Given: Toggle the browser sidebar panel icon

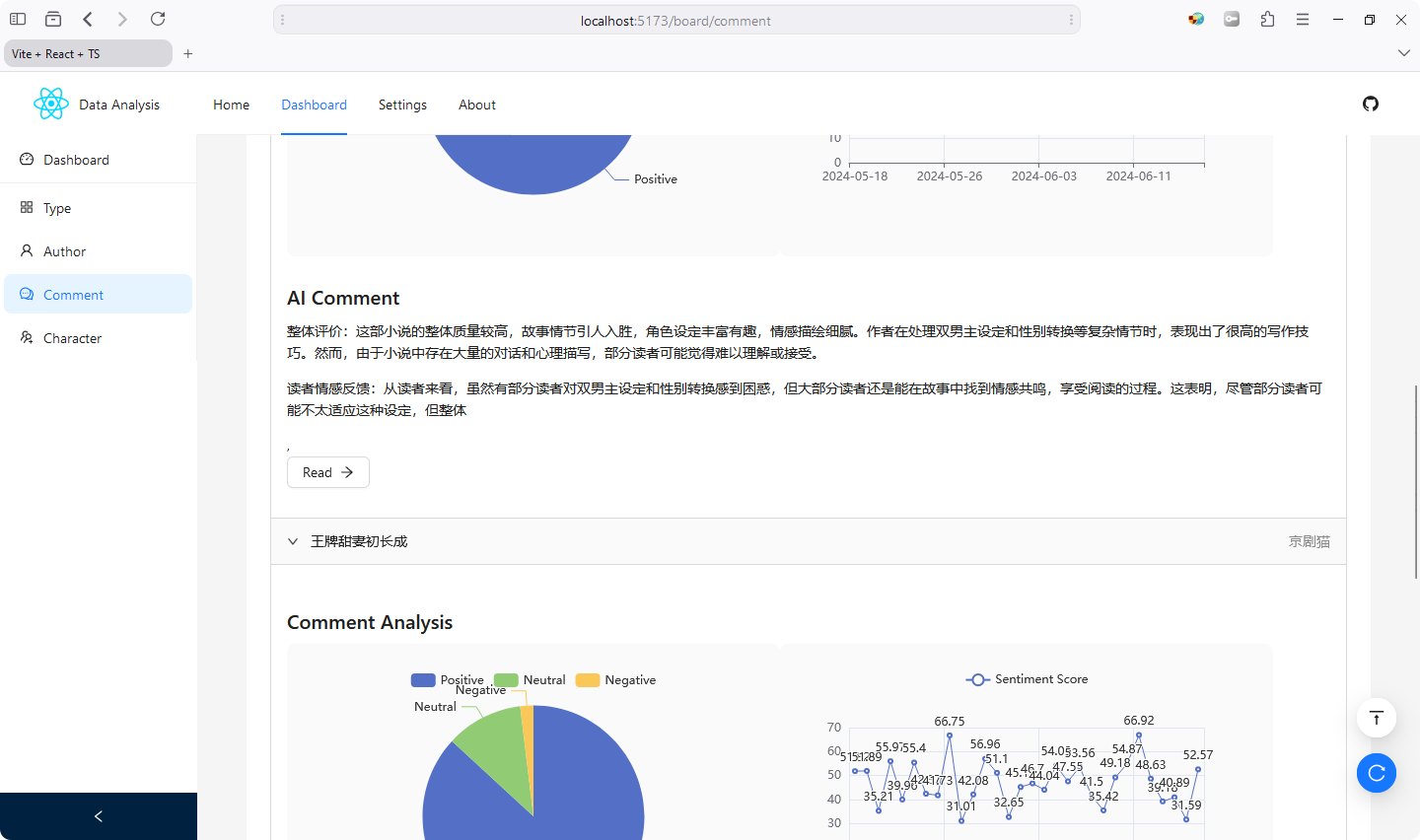Looking at the screenshot, I should point(18,19).
